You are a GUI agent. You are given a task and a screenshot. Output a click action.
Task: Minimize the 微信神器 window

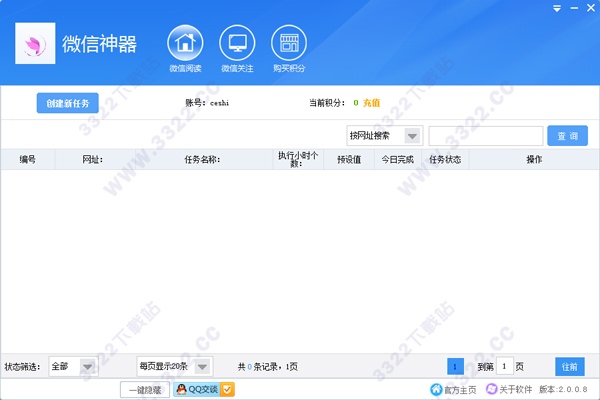[574, 8]
